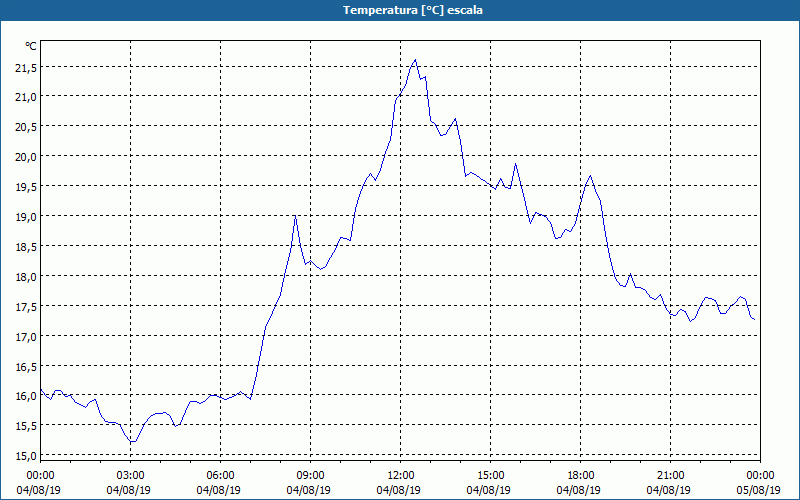Pick the 16,5 y-axis value

coord(26,366)
